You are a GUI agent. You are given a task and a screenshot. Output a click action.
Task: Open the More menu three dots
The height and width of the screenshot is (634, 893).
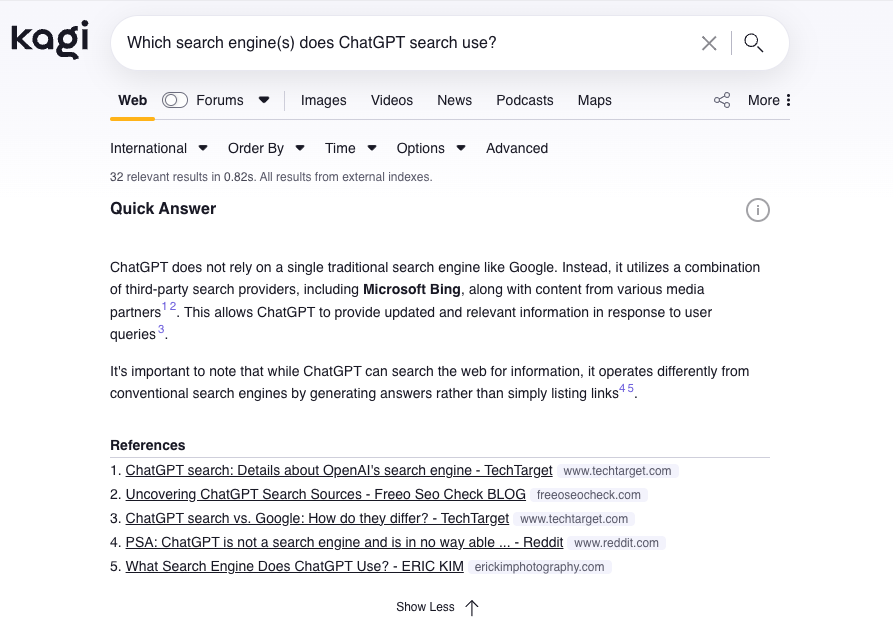788,100
